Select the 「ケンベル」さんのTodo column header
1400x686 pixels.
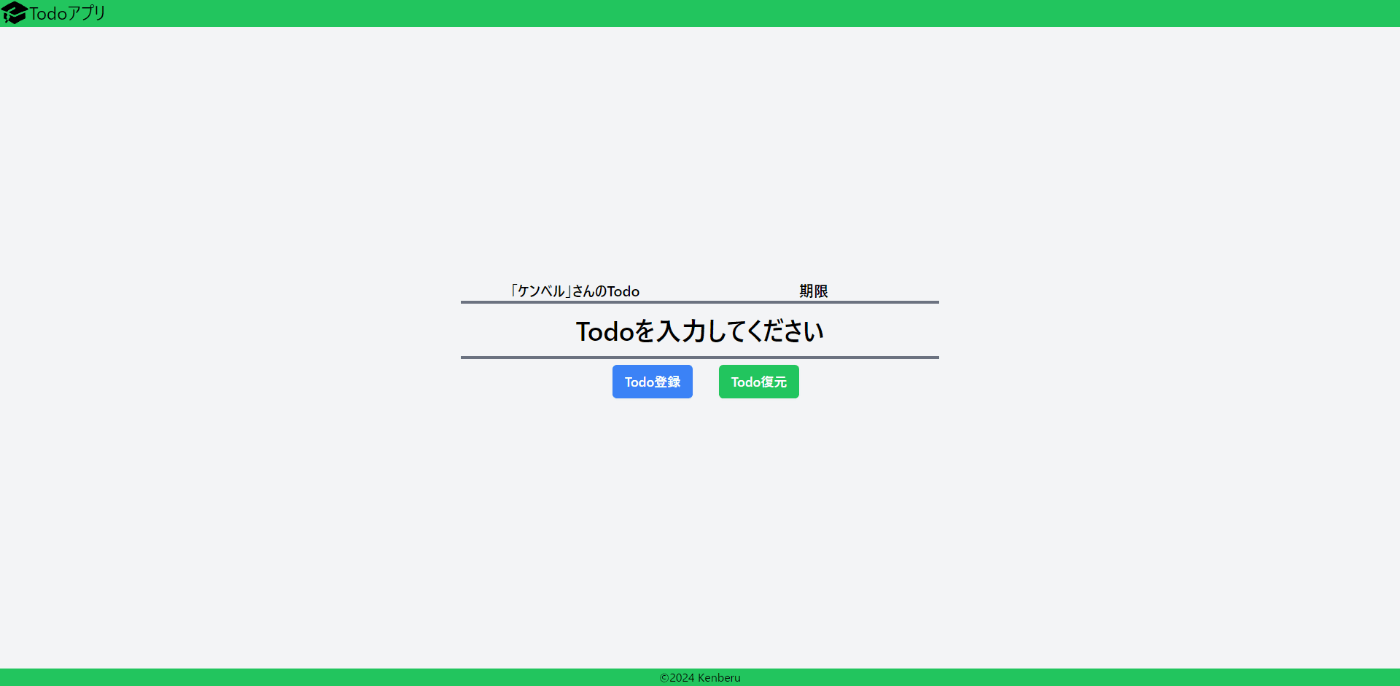point(574,291)
